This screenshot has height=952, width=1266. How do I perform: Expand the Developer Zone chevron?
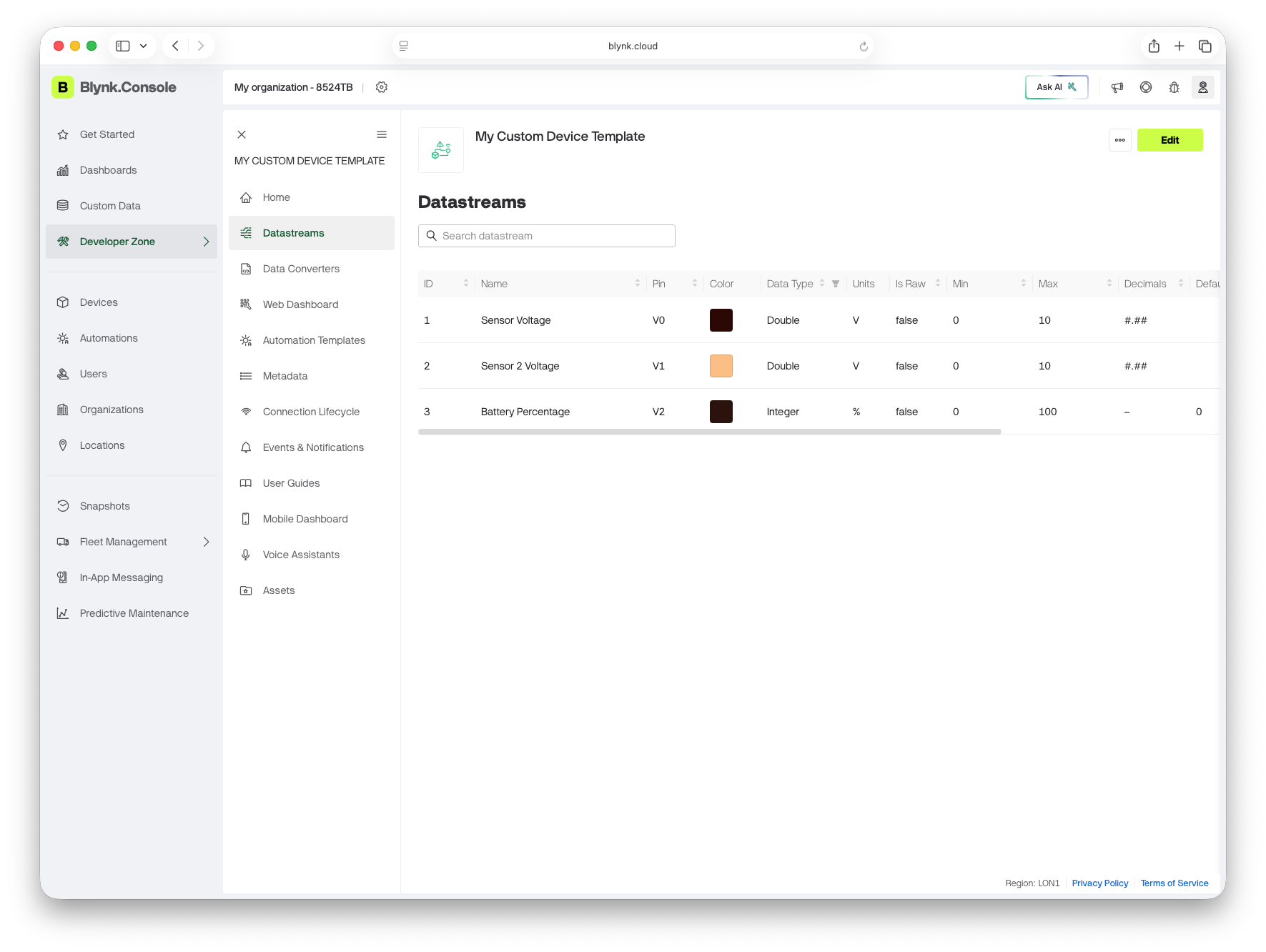pos(206,242)
